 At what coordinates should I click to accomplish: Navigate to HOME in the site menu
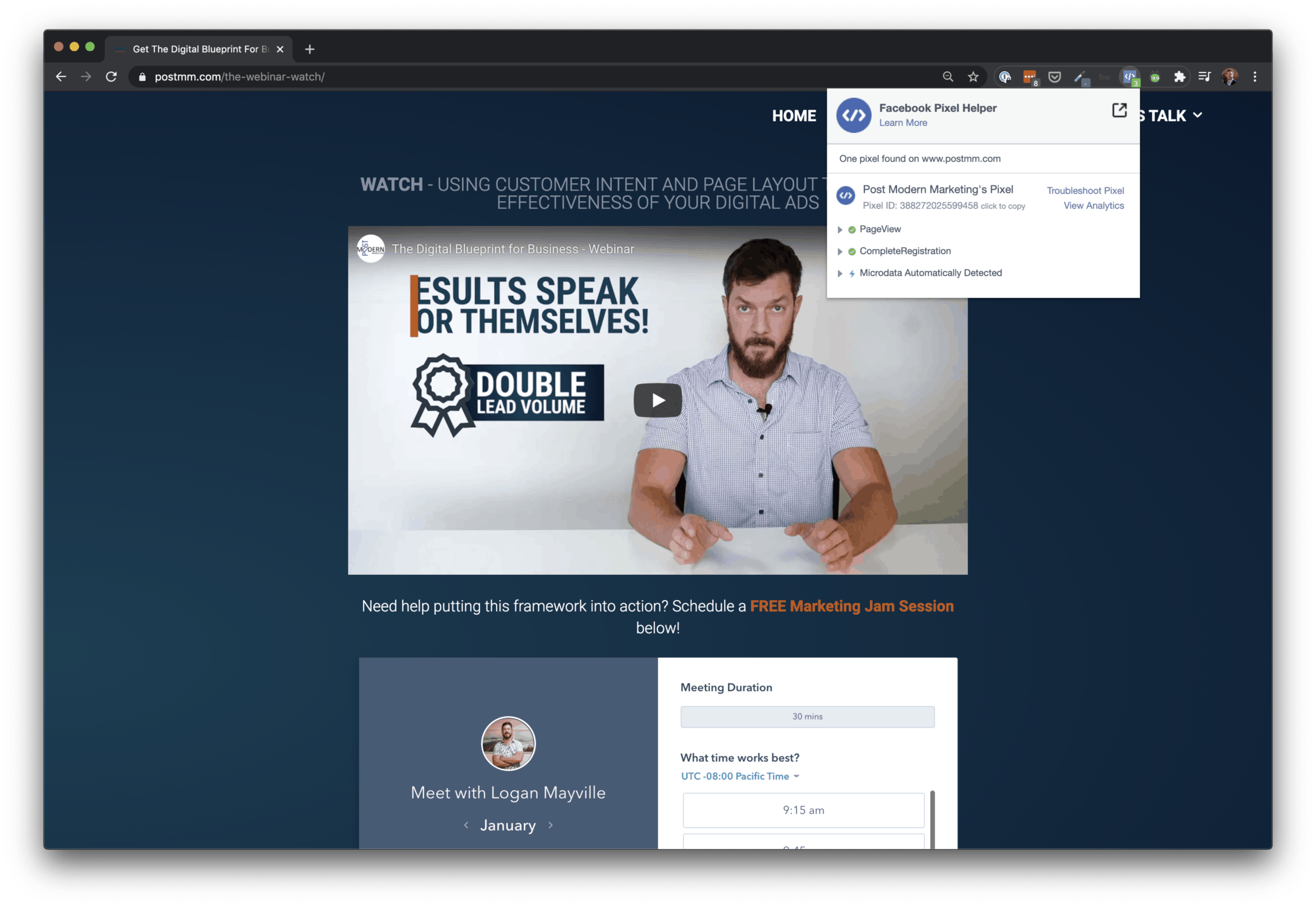coord(794,116)
